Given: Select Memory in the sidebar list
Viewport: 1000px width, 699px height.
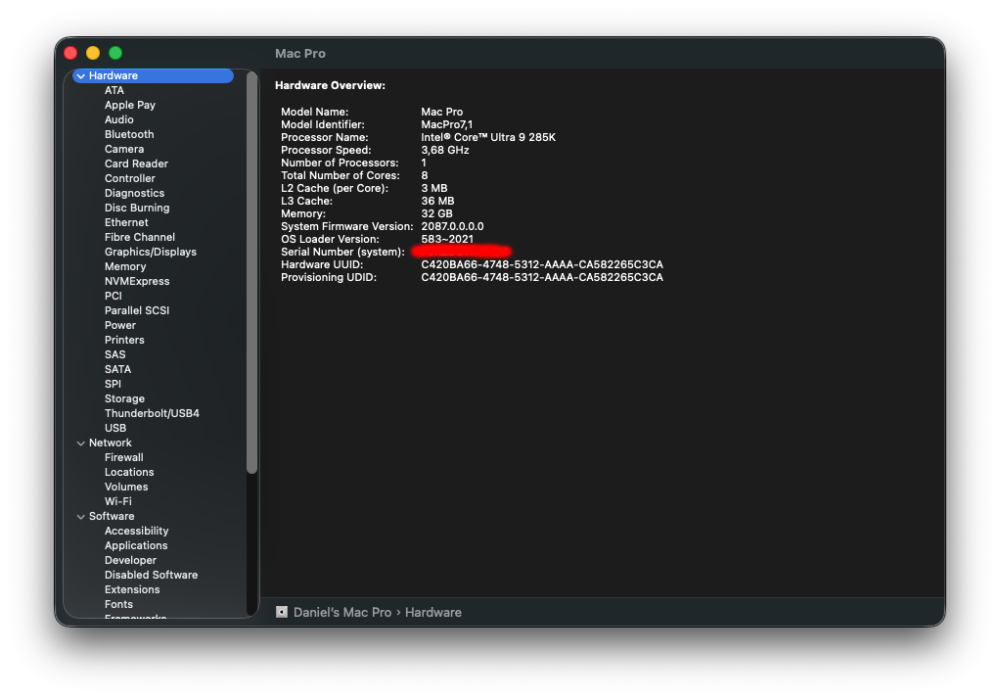Looking at the screenshot, I should (126, 267).
